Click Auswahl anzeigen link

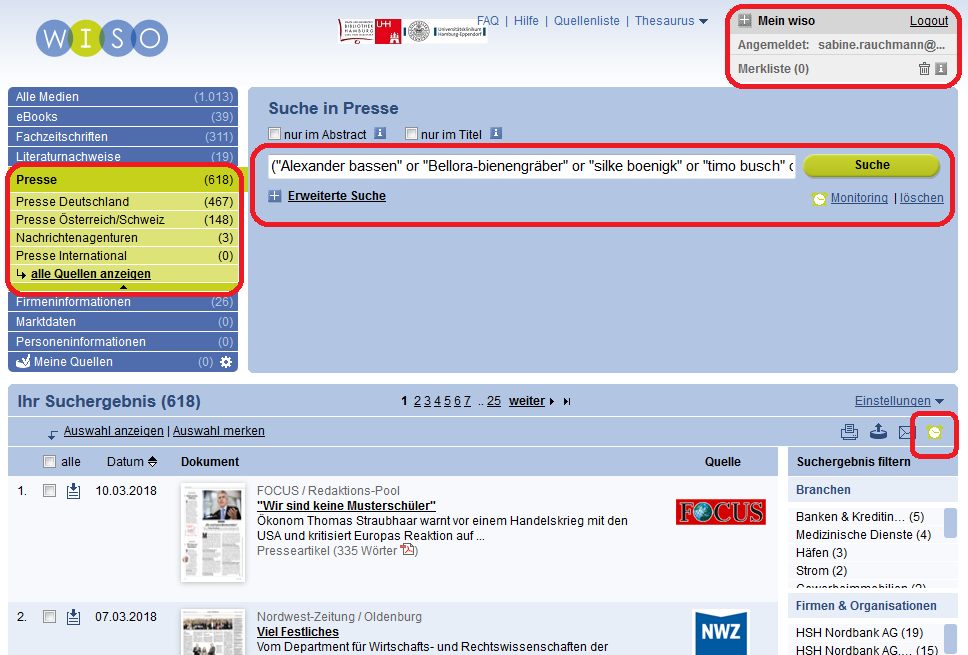pyautogui.click(x=114, y=431)
